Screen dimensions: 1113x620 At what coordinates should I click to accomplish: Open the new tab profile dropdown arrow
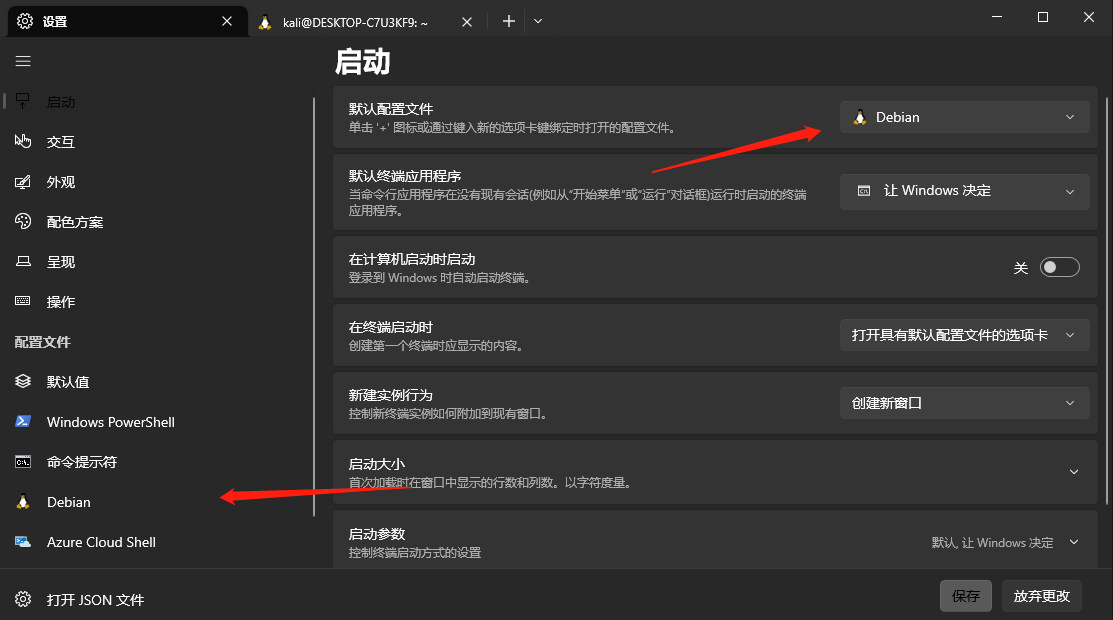click(x=538, y=21)
